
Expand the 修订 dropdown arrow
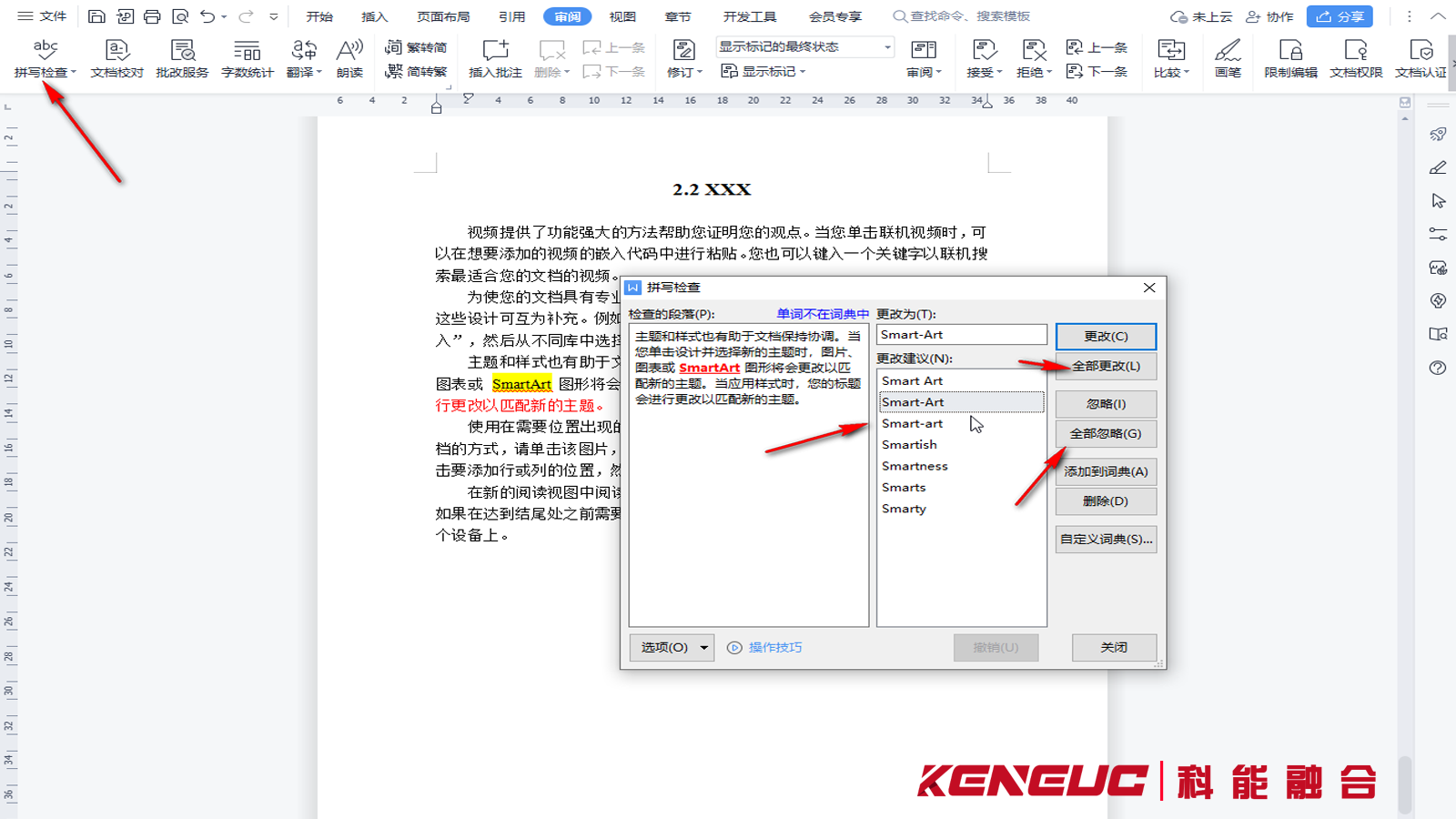700,72
